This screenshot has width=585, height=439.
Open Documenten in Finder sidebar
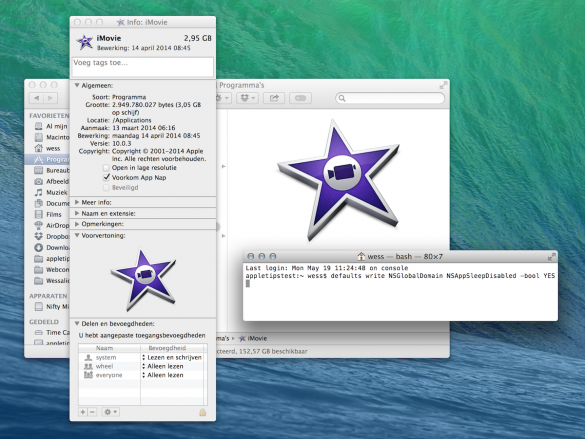coord(51,203)
